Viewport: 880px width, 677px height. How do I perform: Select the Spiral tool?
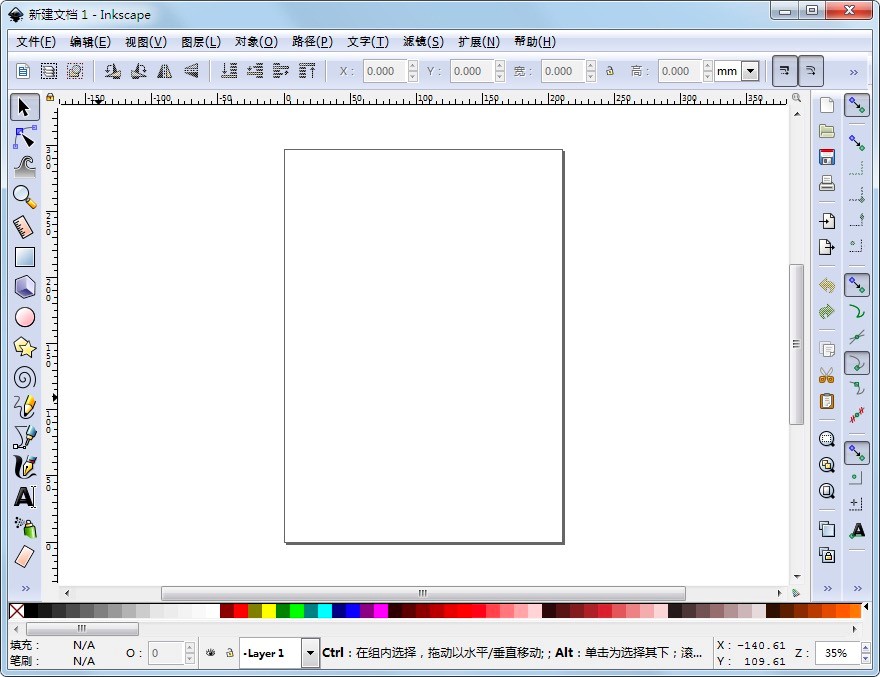coord(25,376)
